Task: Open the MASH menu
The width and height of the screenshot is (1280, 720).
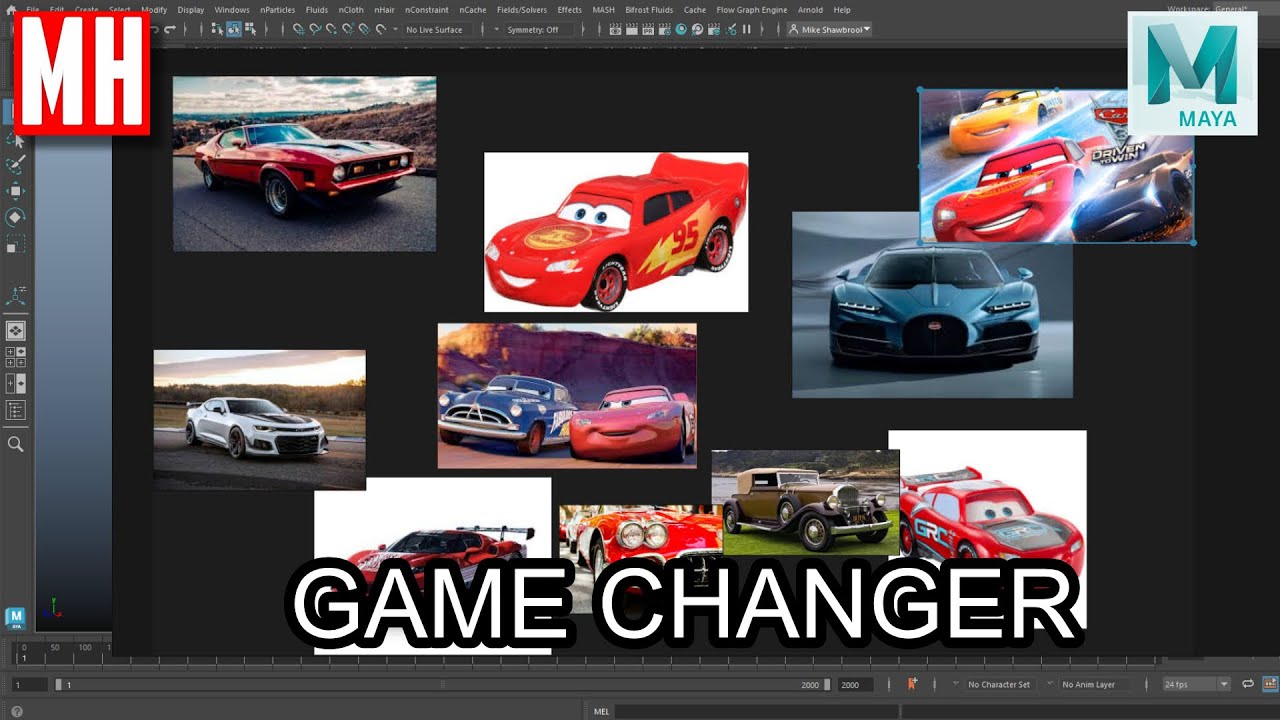Action: pos(603,10)
